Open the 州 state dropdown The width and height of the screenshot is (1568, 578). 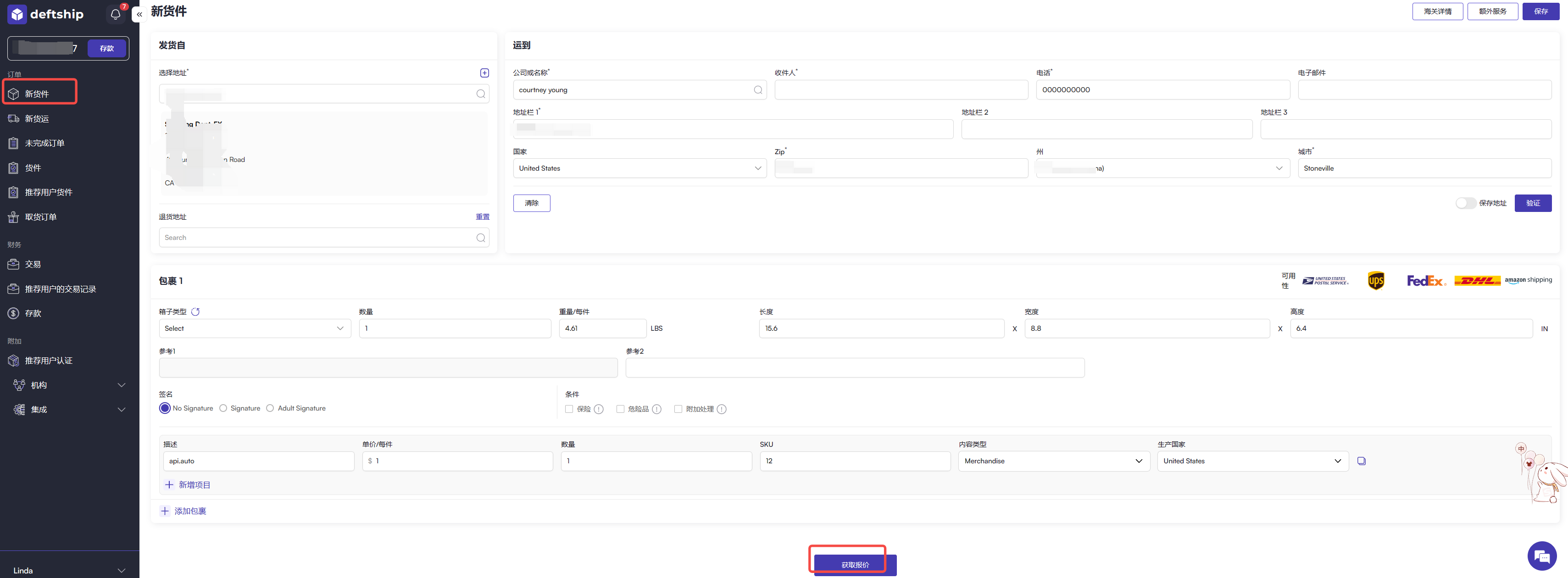point(1162,168)
